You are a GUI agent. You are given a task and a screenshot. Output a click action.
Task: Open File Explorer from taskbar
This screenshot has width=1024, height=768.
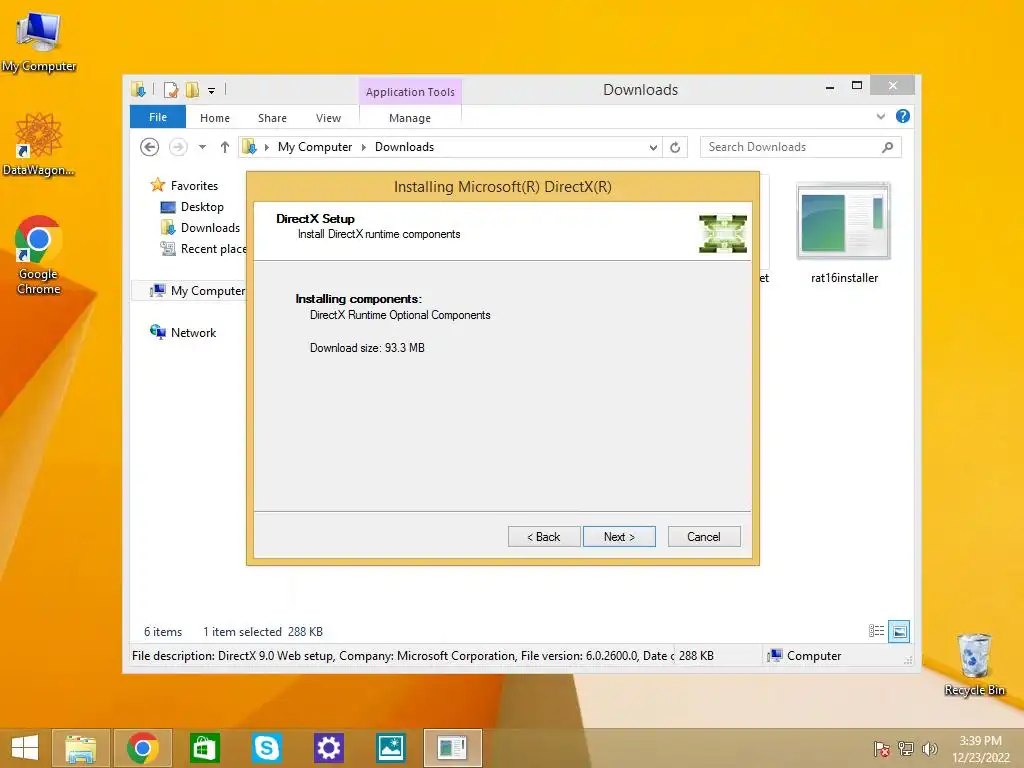point(80,748)
